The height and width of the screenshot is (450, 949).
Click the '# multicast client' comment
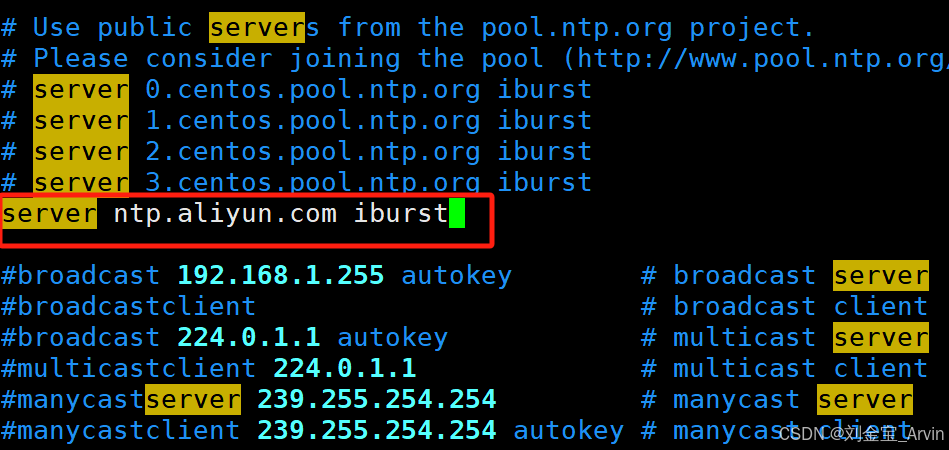coord(785,368)
